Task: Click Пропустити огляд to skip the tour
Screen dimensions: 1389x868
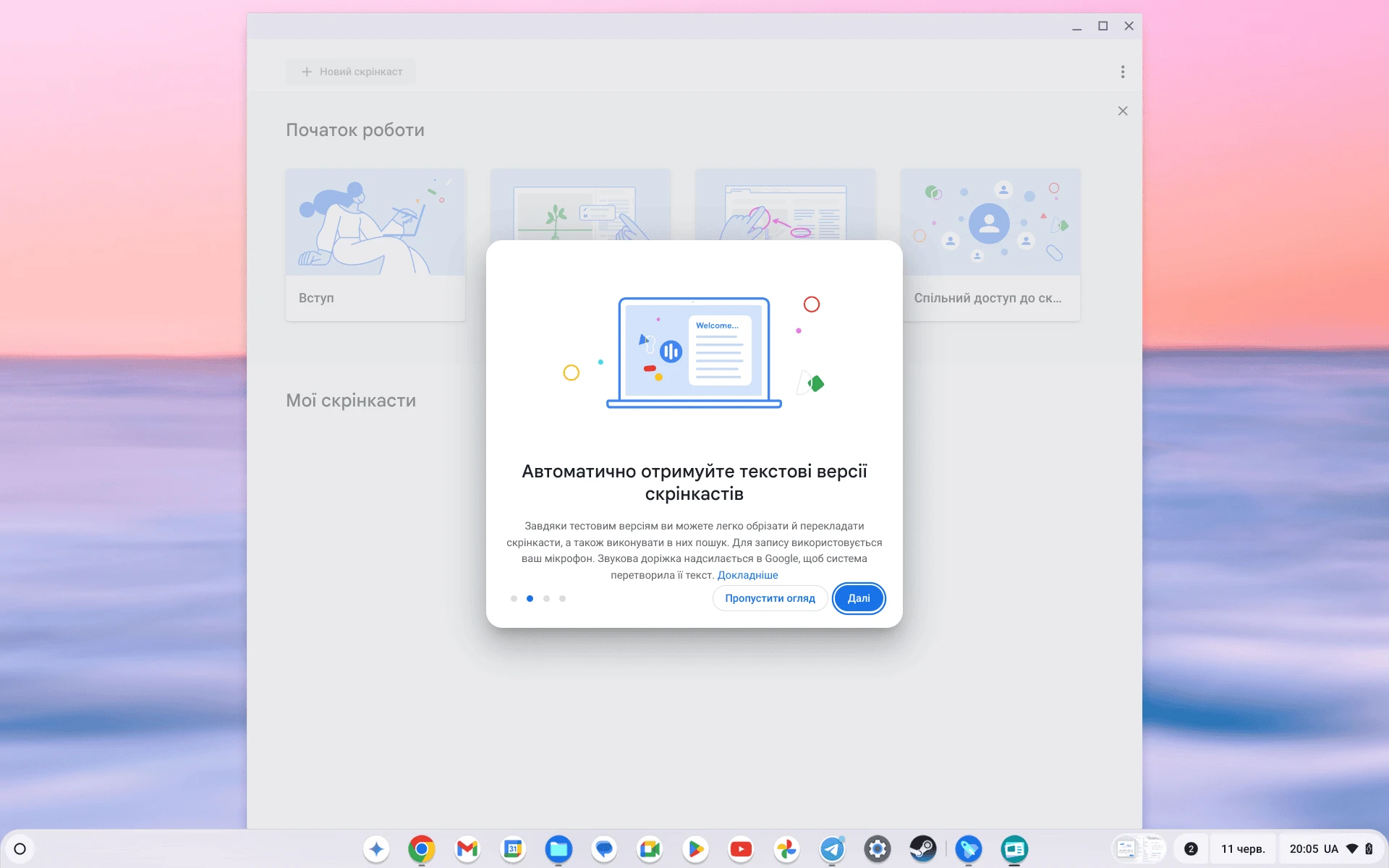Action: [770, 598]
